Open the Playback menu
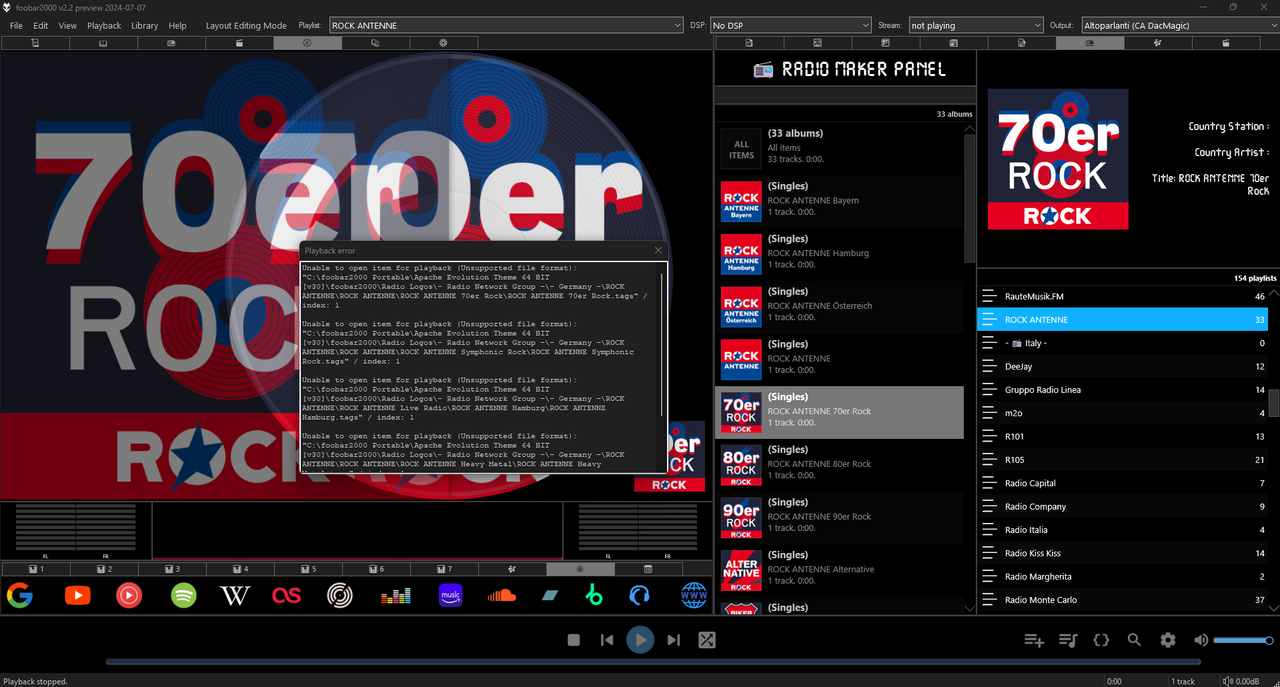This screenshot has height=687, width=1280. [x=104, y=26]
